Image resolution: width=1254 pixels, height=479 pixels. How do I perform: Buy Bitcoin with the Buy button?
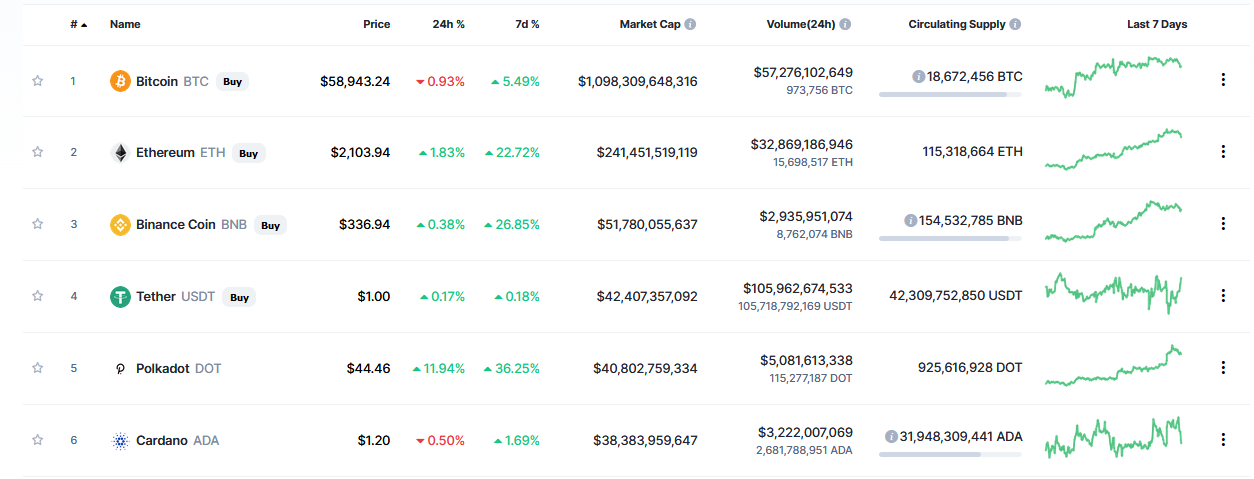[x=232, y=81]
